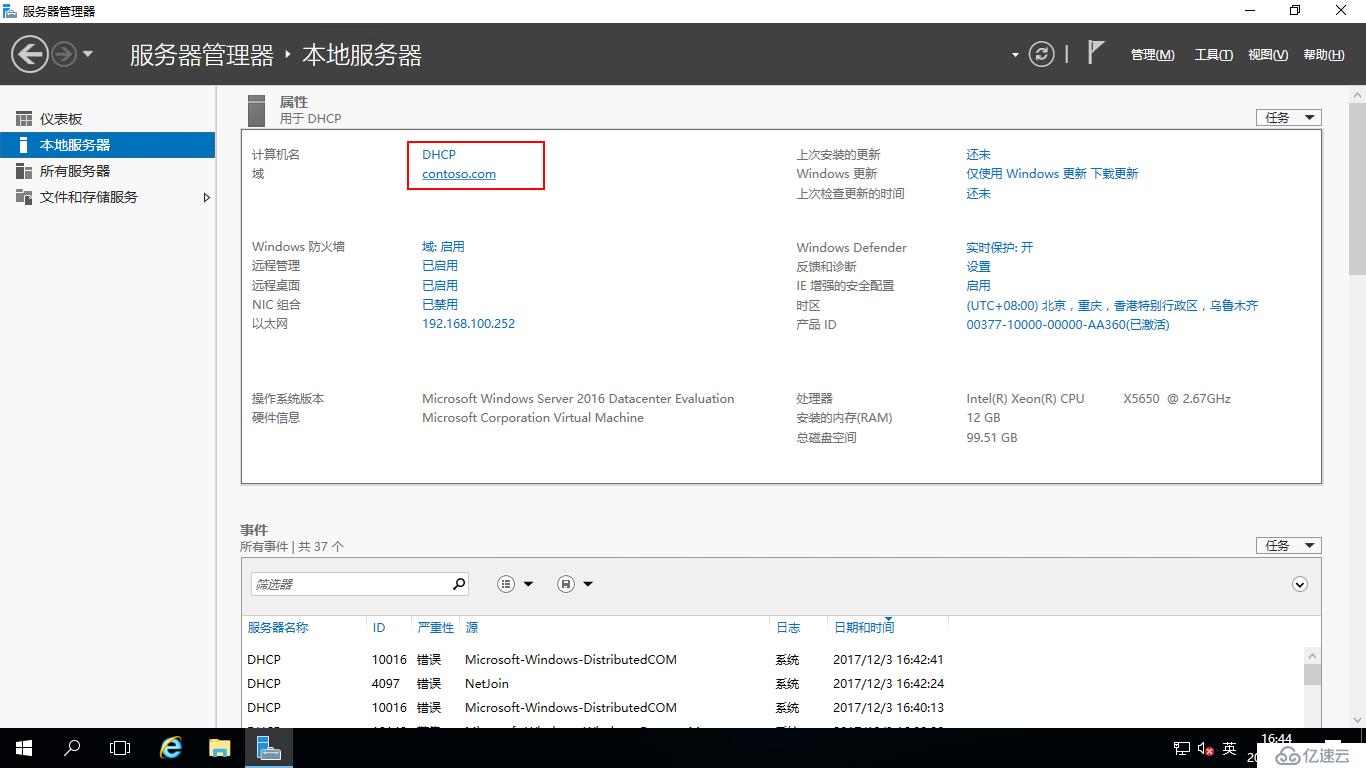The height and width of the screenshot is (768, 1366).
Task: Expand the events section chevron circle
Action: point(1300,584)
